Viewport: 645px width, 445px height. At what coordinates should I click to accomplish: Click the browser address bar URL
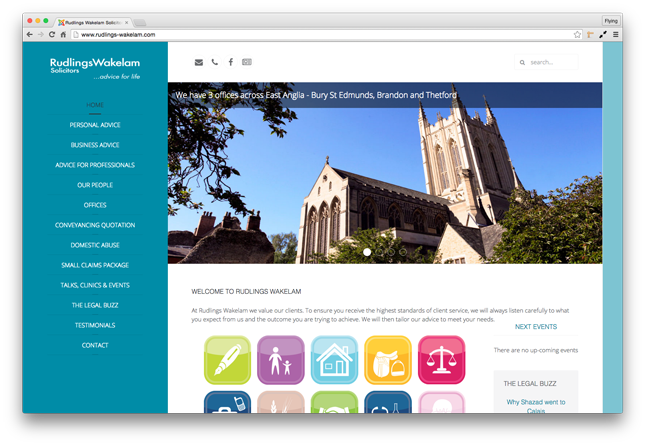pos(118,35)
